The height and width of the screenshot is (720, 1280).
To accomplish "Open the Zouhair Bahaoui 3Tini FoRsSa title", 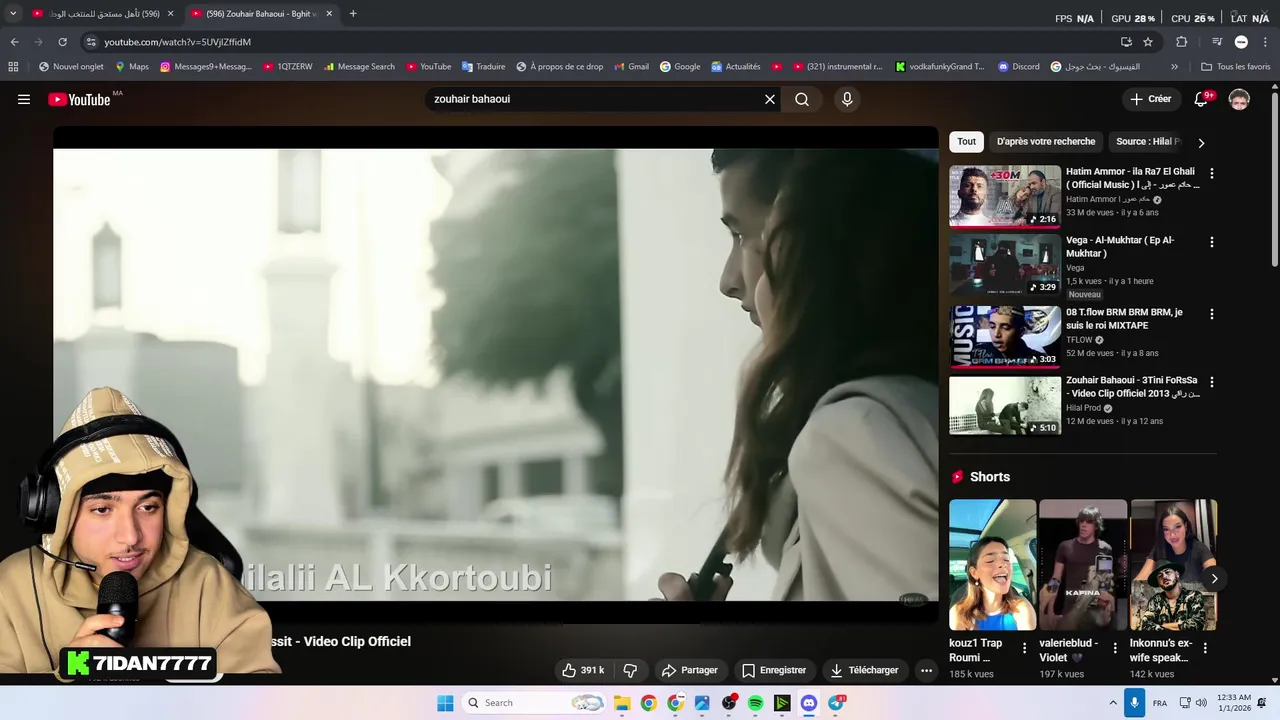I will click(x=1132, y=387).
